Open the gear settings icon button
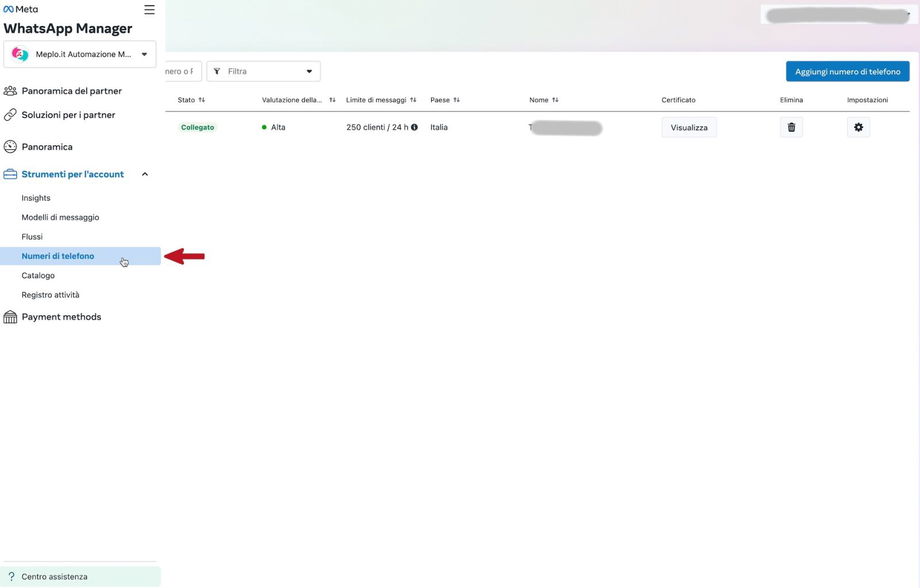 click(x=858, y=127)
